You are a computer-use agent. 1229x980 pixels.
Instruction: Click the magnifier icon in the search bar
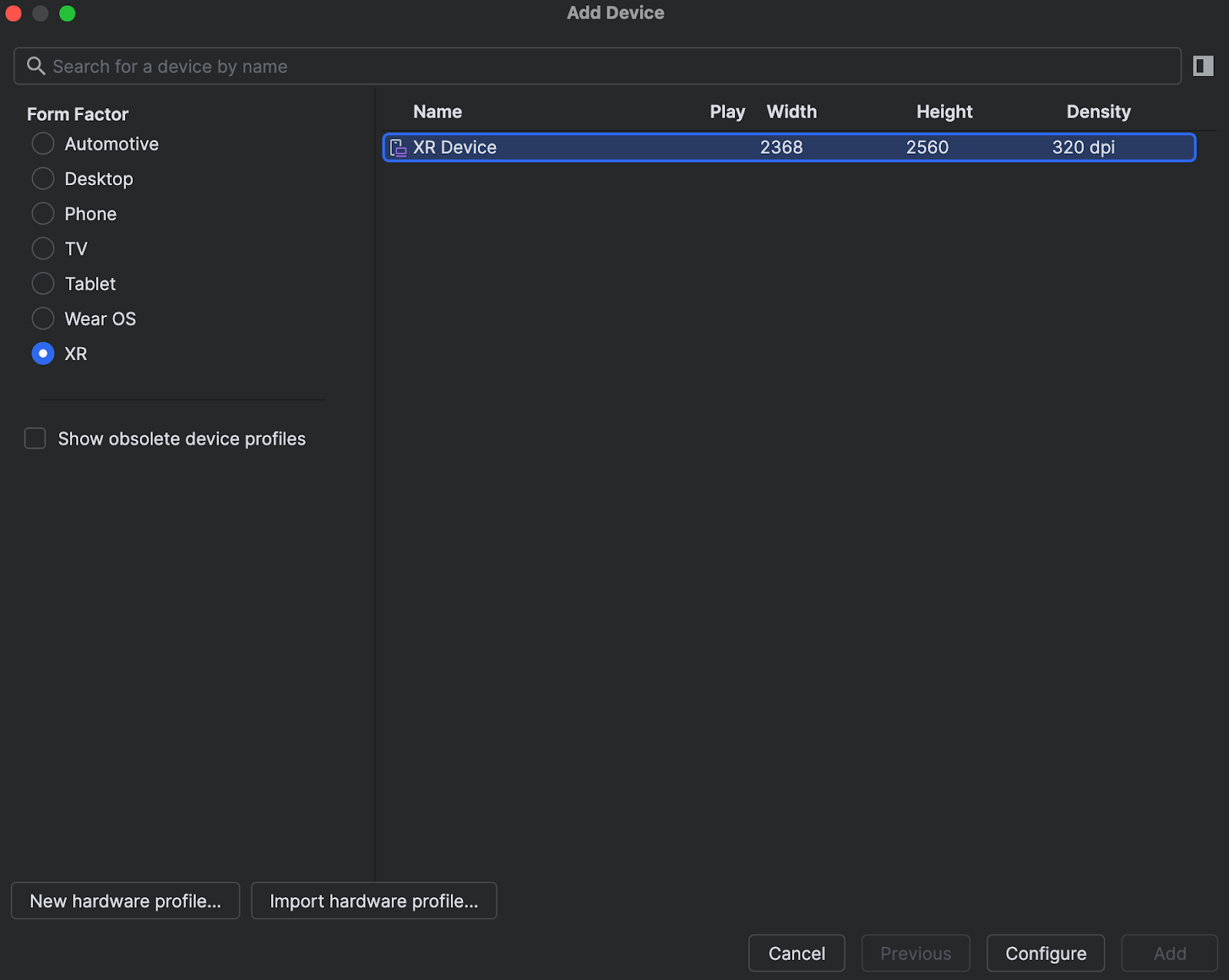point(36,66)
